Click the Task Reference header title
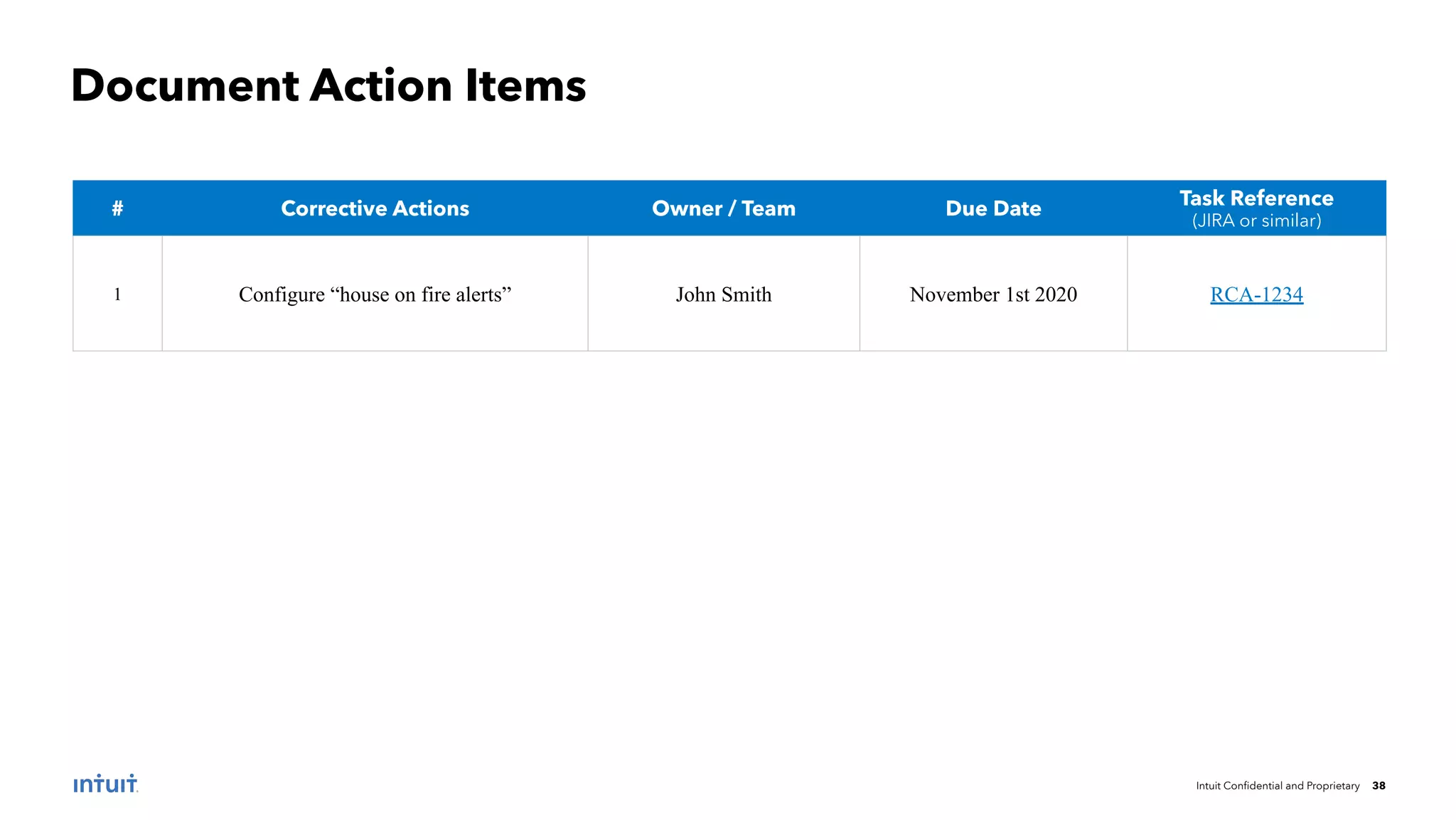This screenshot has width=1456, height=820. tap(1256, 198)
